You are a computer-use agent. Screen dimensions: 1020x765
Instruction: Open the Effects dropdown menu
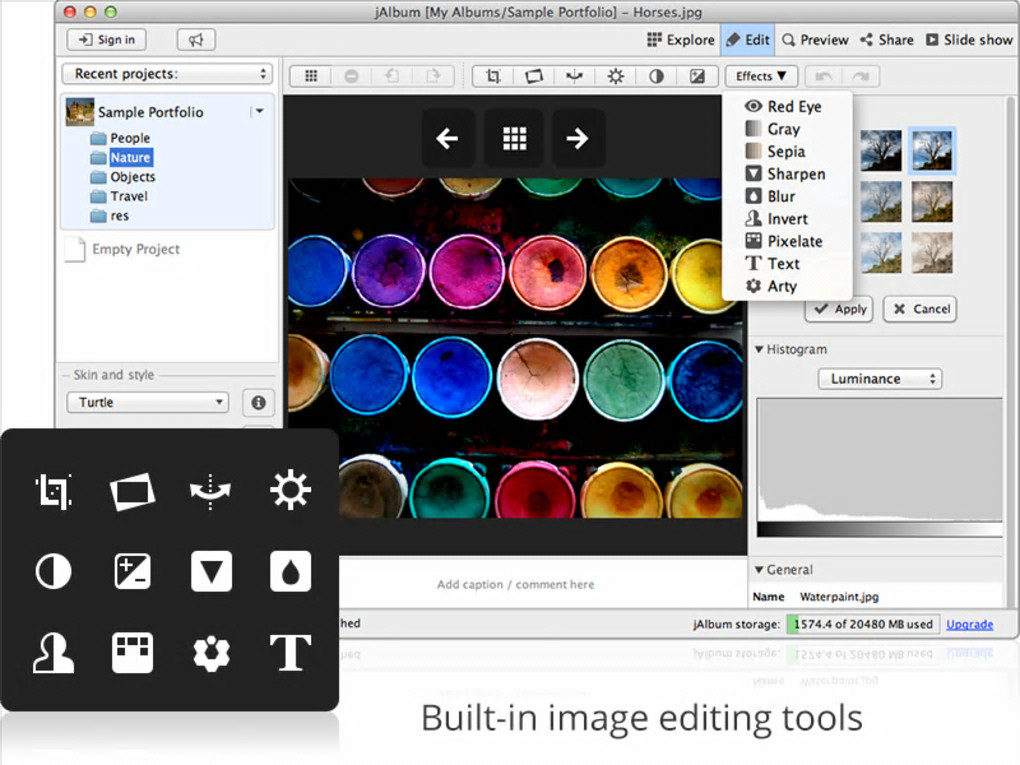(x=761, y=76)
